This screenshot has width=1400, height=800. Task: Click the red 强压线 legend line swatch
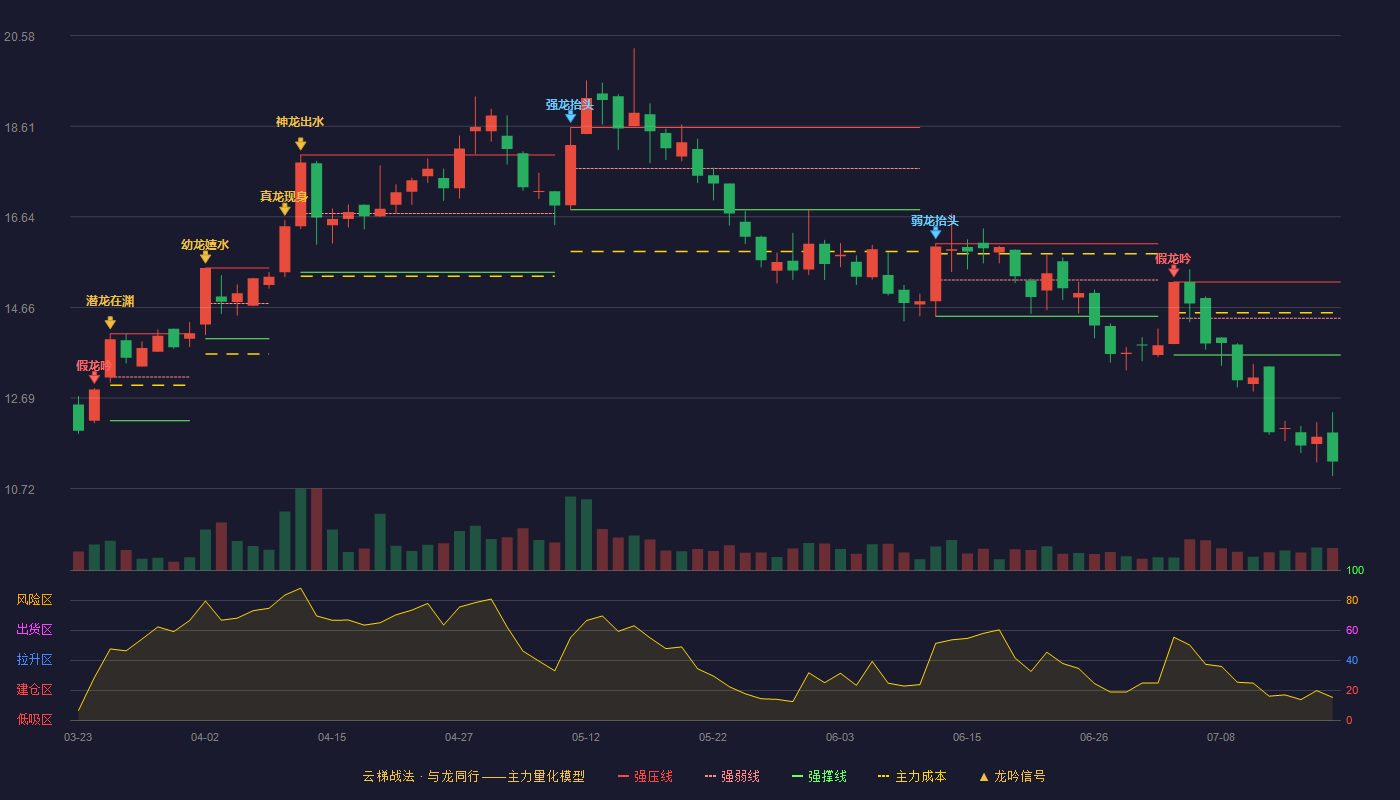[624, 776]
